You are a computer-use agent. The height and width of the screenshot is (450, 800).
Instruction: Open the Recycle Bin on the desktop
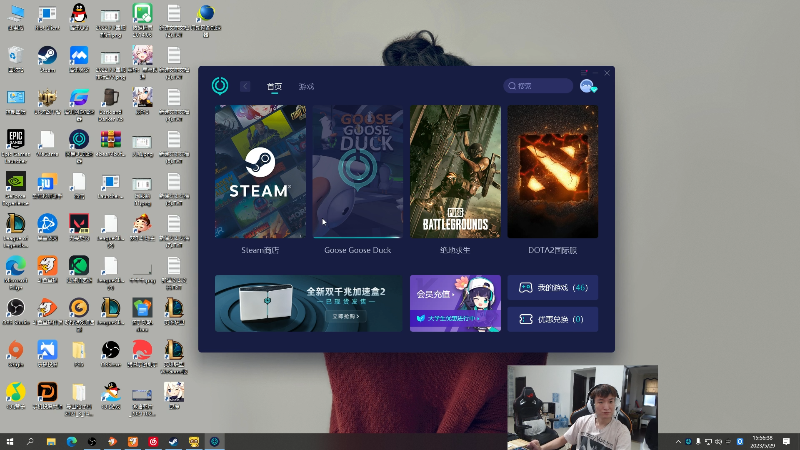[x=16, y=59]
